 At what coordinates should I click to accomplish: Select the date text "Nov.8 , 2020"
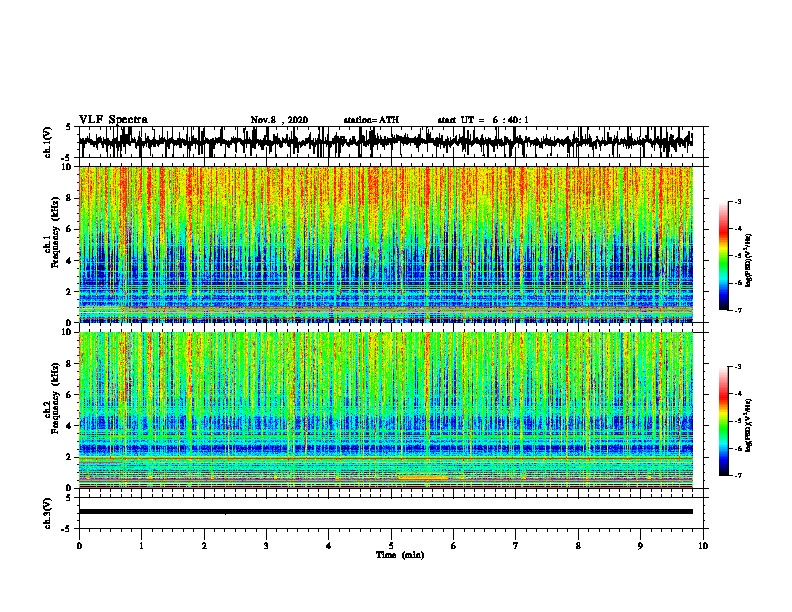[x=279, y=120]
